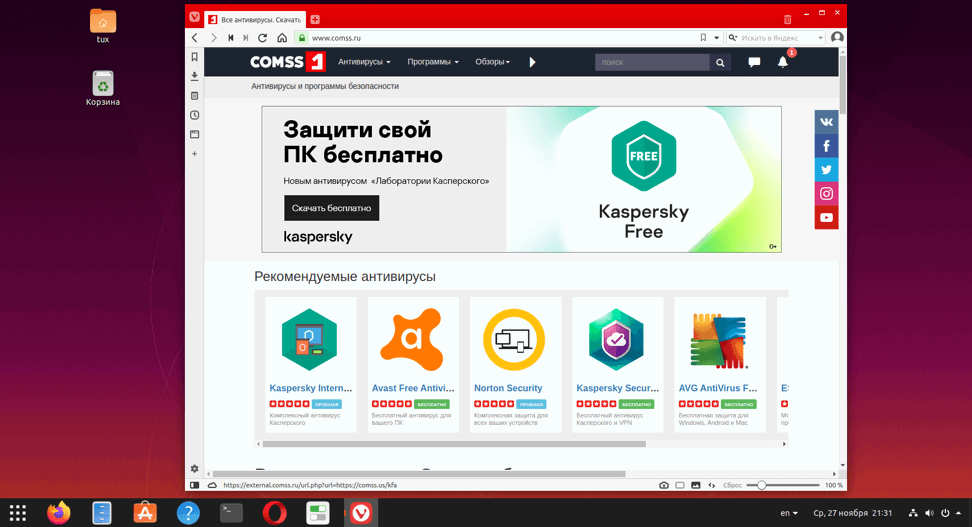Launch Opera from the dock
Viewport: 972px width, 527px height.
(275, 513)
